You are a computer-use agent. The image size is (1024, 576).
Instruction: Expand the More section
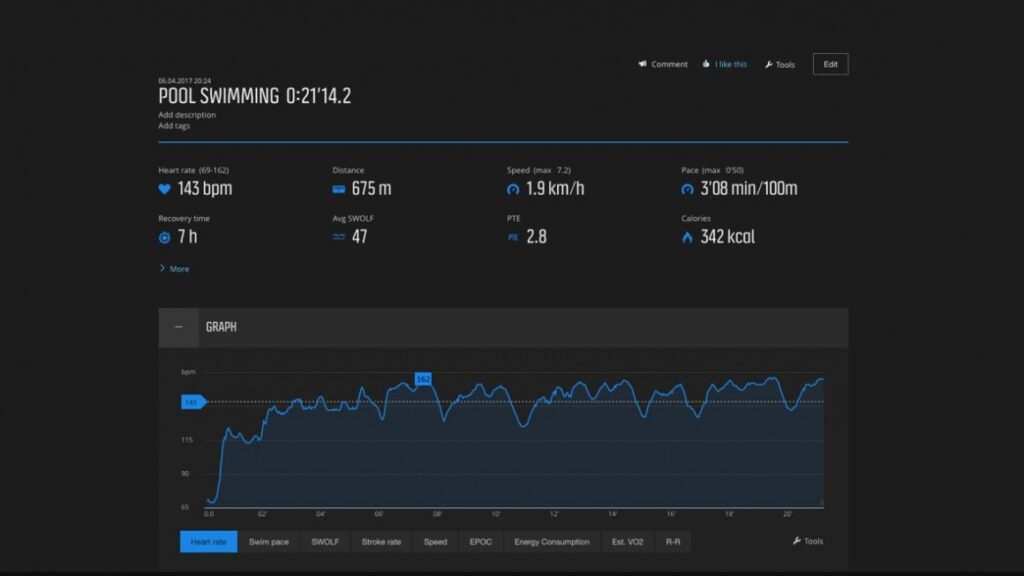pyautogui.click(x=174, y=268)
